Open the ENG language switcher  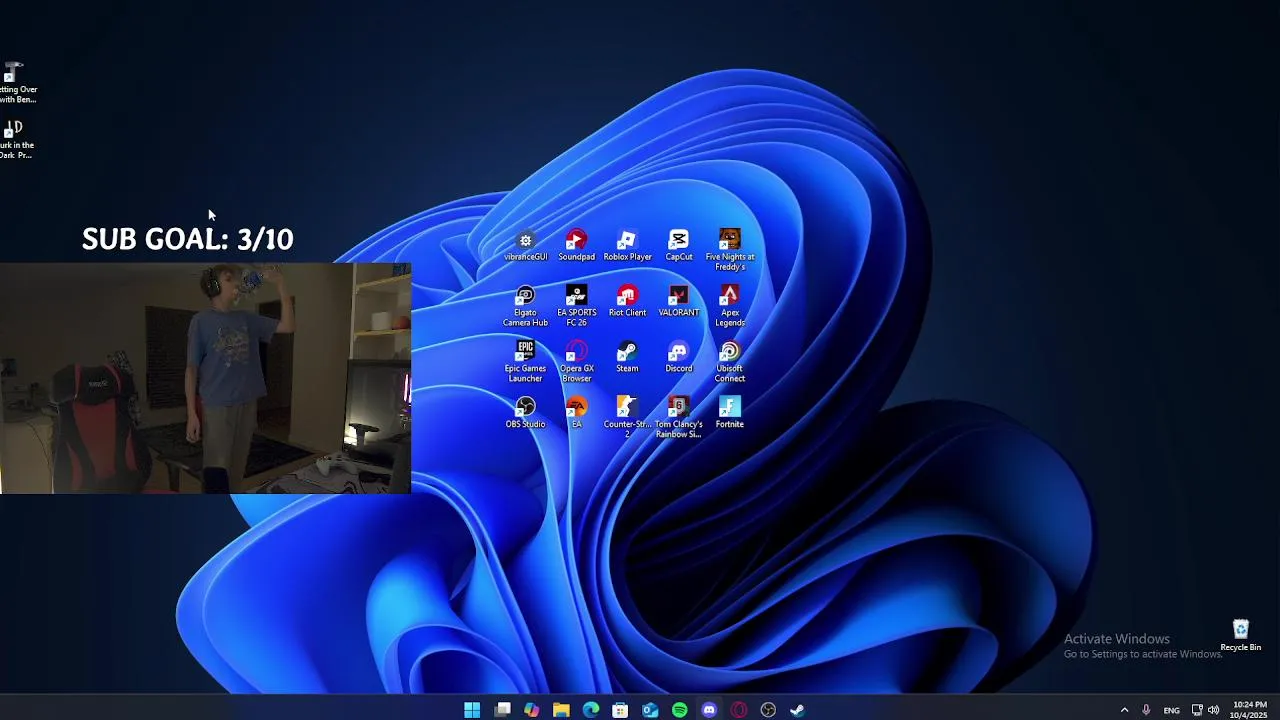click(1171, 710)
